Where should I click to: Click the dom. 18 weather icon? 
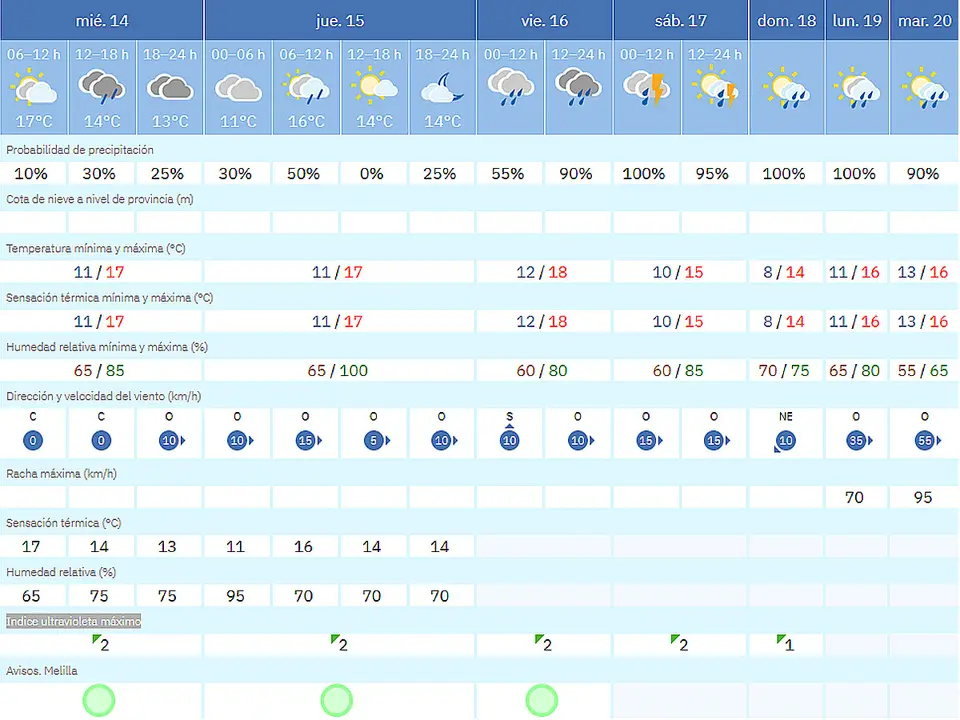[x=786, y=89]
